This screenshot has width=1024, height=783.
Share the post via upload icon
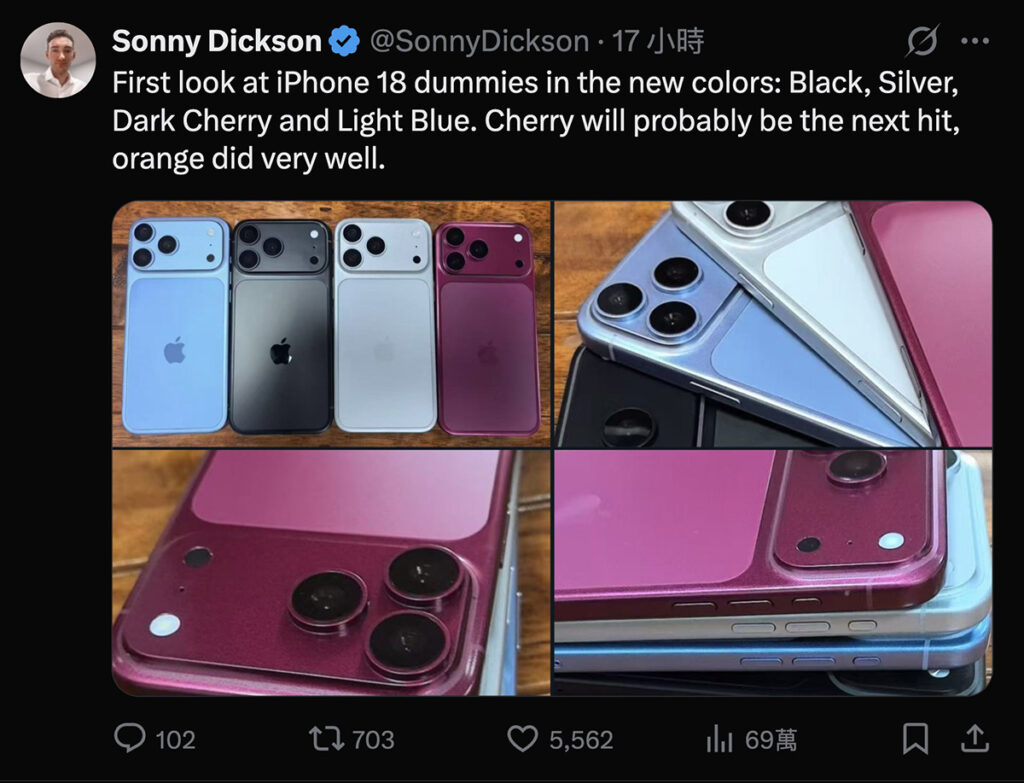pos(975,739)
